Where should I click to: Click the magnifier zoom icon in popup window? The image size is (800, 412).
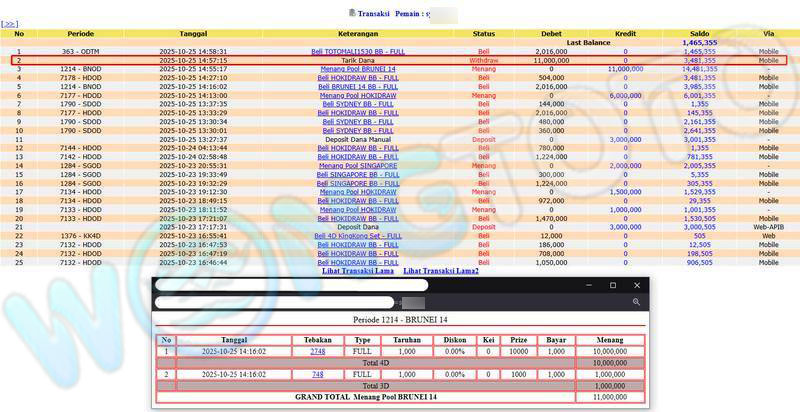pyautogui.click(x=636, y=301)
